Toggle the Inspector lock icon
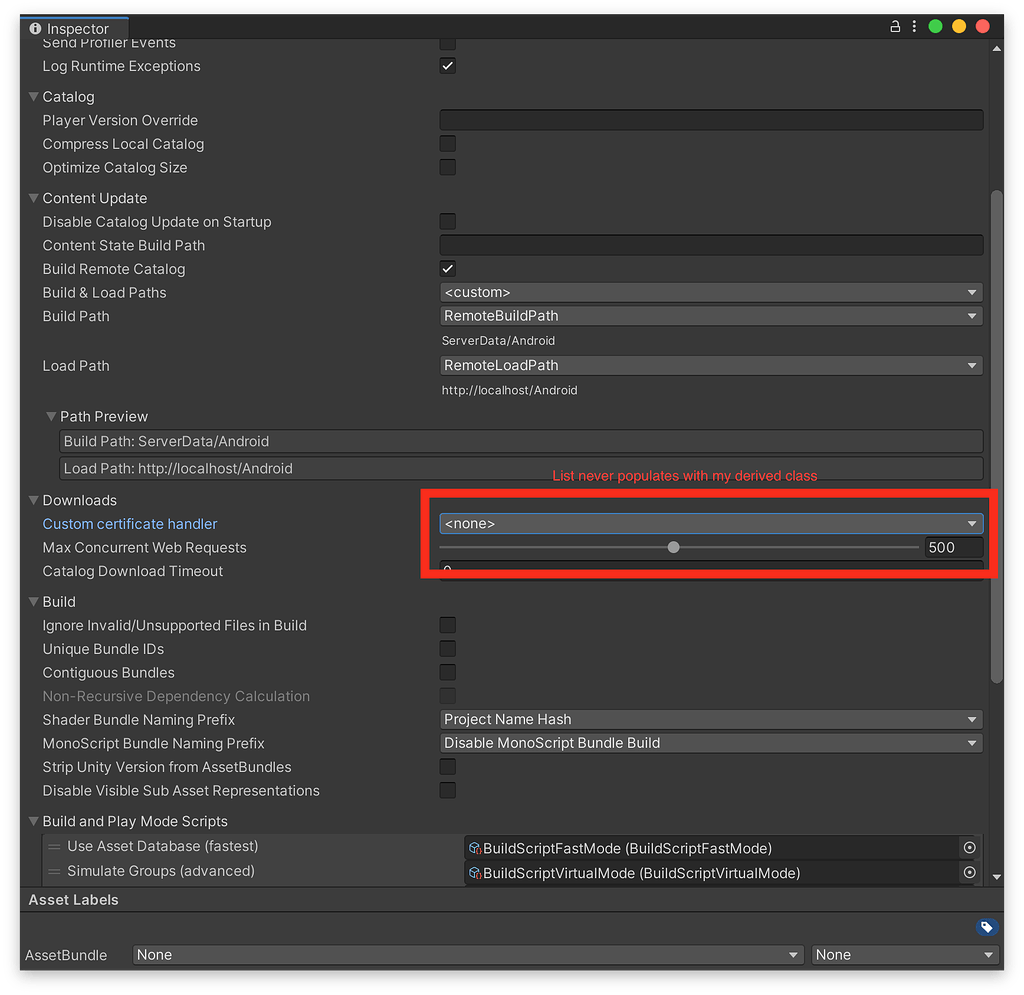This screenshot has height=995, width=1024. coord(896,27)
